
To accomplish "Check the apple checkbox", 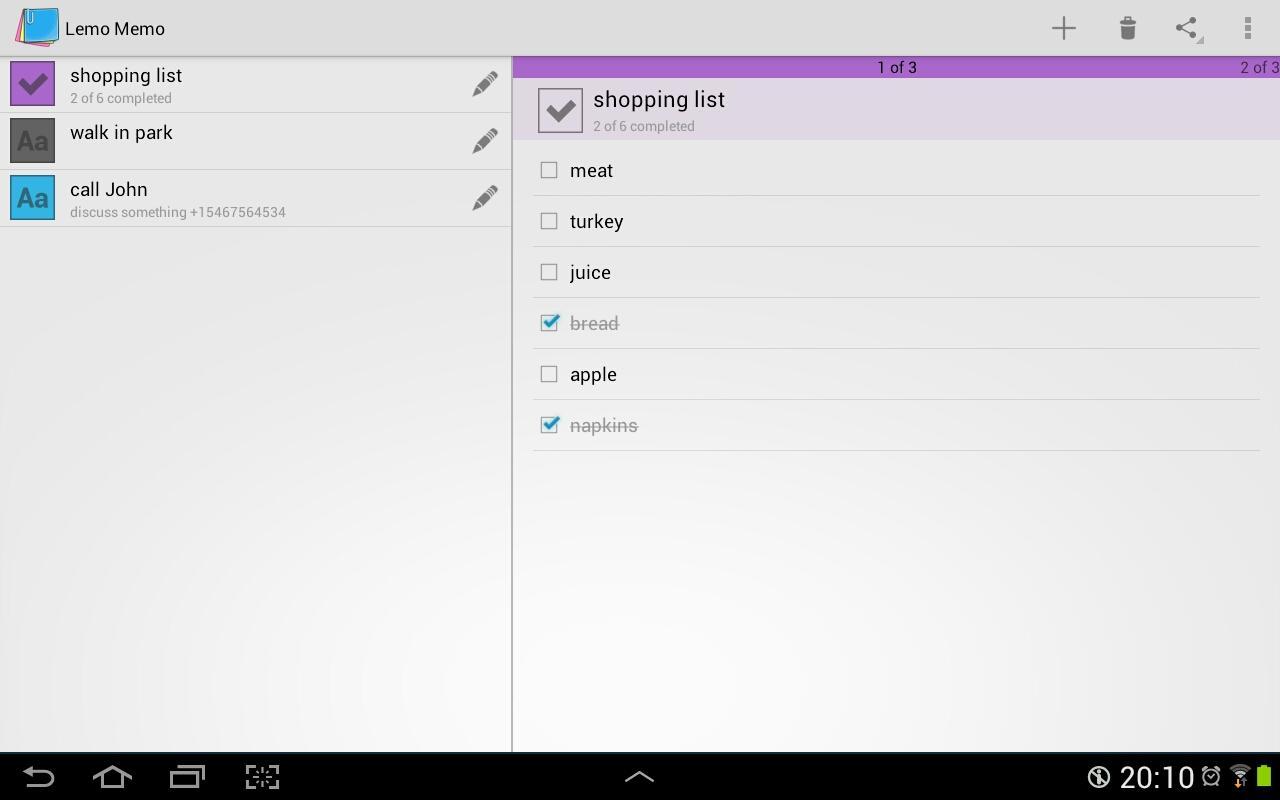I will [x=549, y=374].
